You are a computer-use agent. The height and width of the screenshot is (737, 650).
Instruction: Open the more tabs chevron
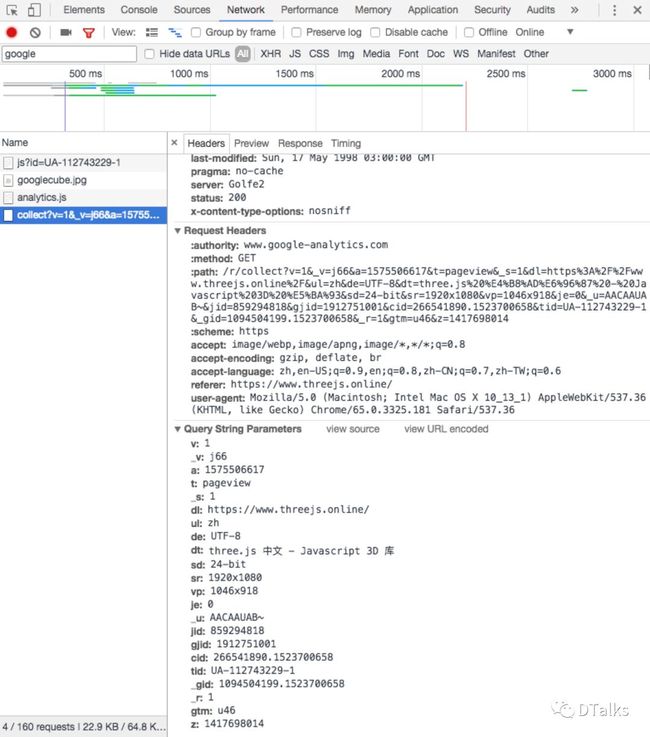574,10
